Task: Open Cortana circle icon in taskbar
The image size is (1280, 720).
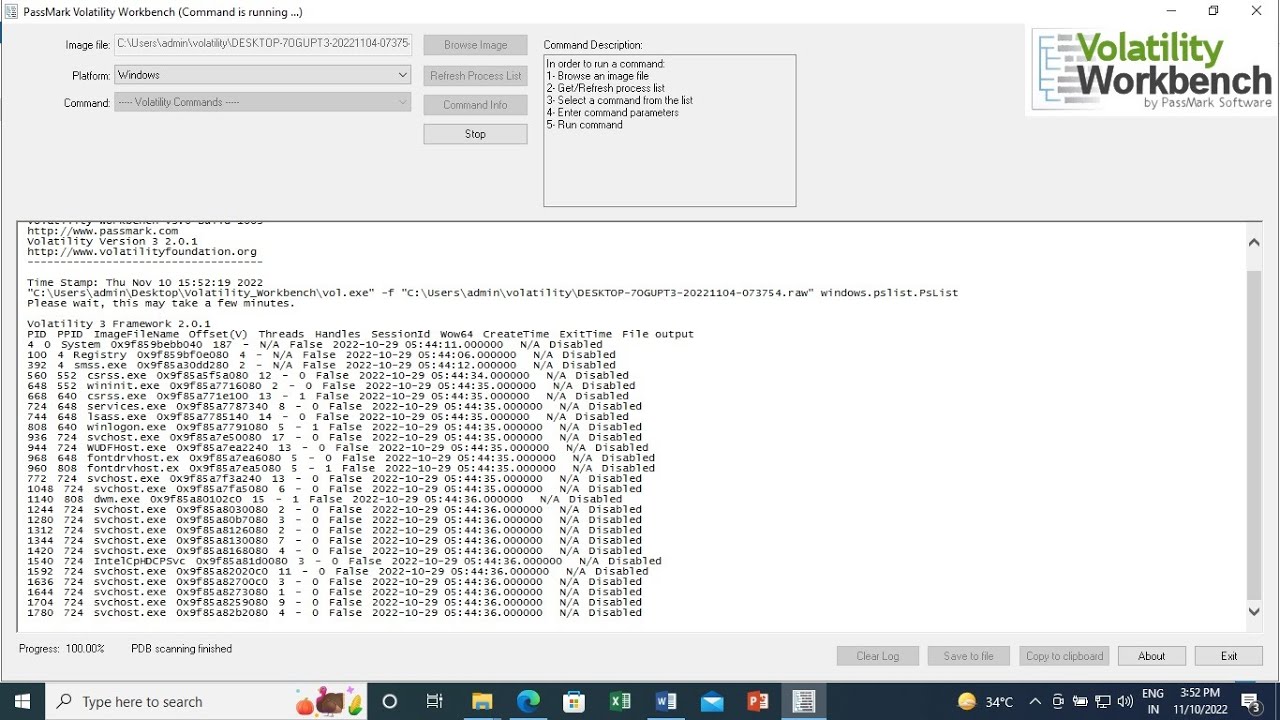Action: click(390, 702)
